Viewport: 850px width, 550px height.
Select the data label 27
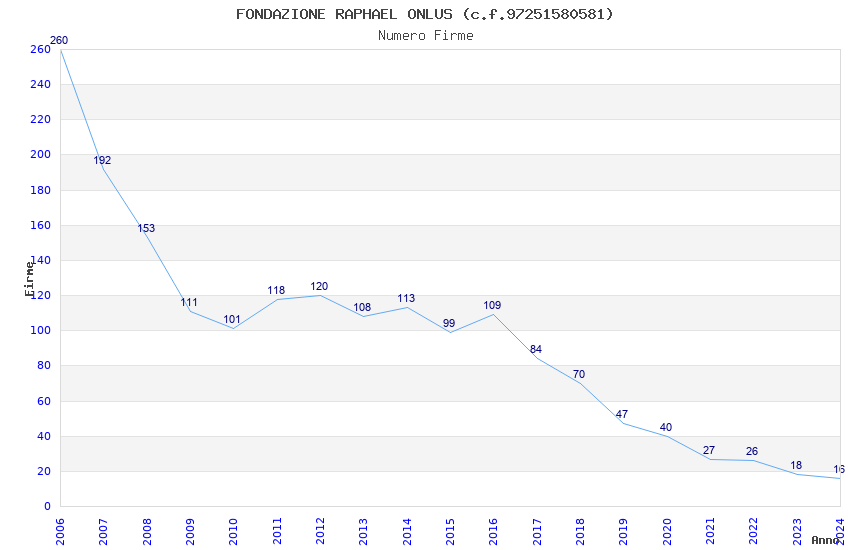coord(709,450)
